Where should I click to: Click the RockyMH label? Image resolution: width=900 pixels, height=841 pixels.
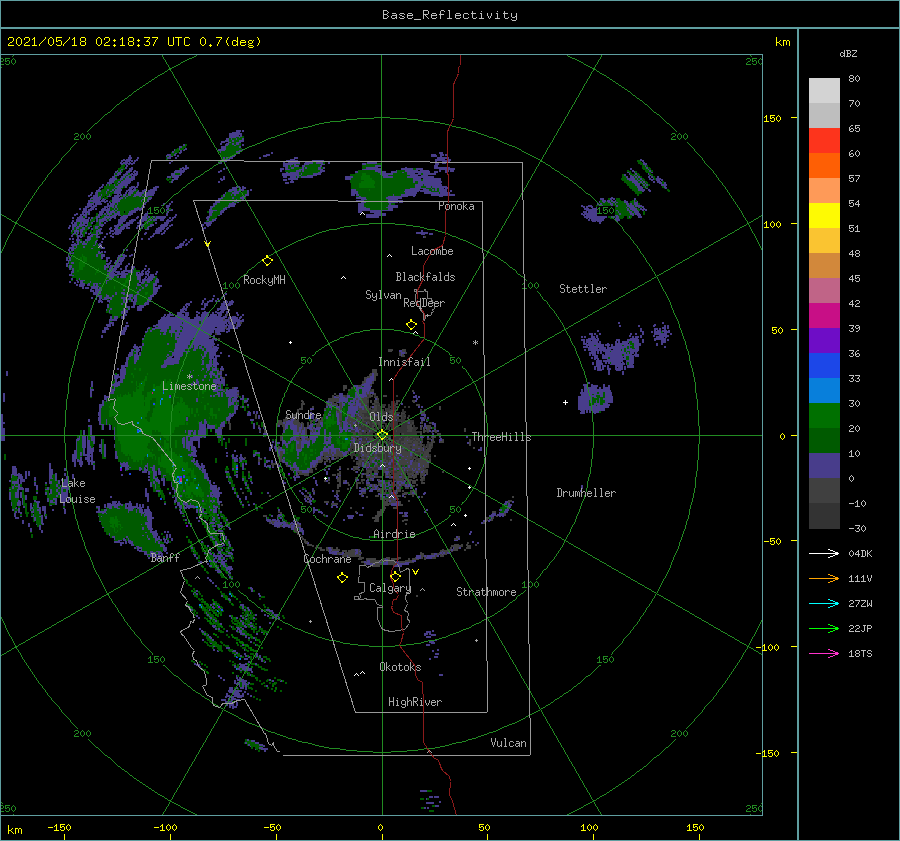coord(264,280)
